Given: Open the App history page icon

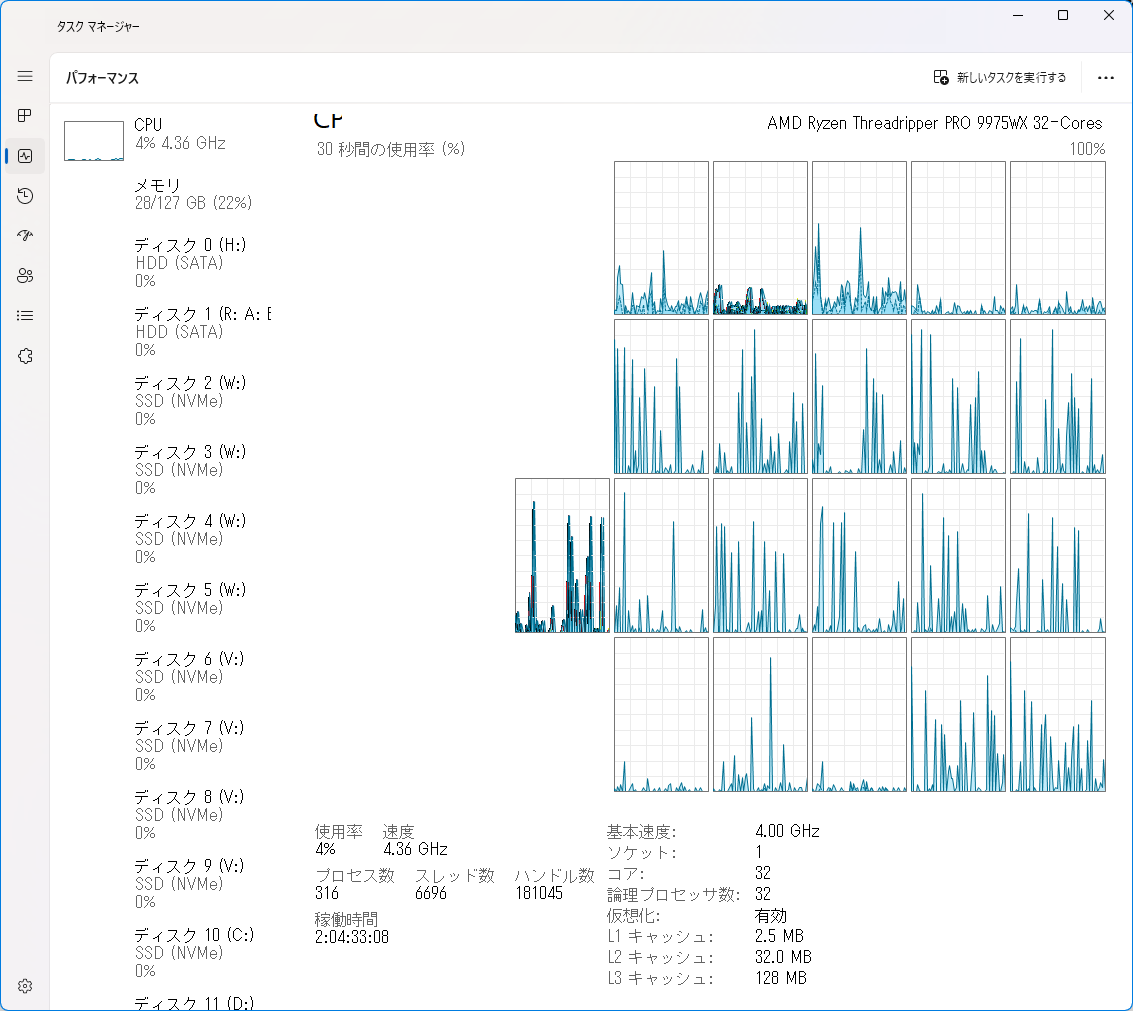Looking at the screenshot, I should tap(25, 196).
